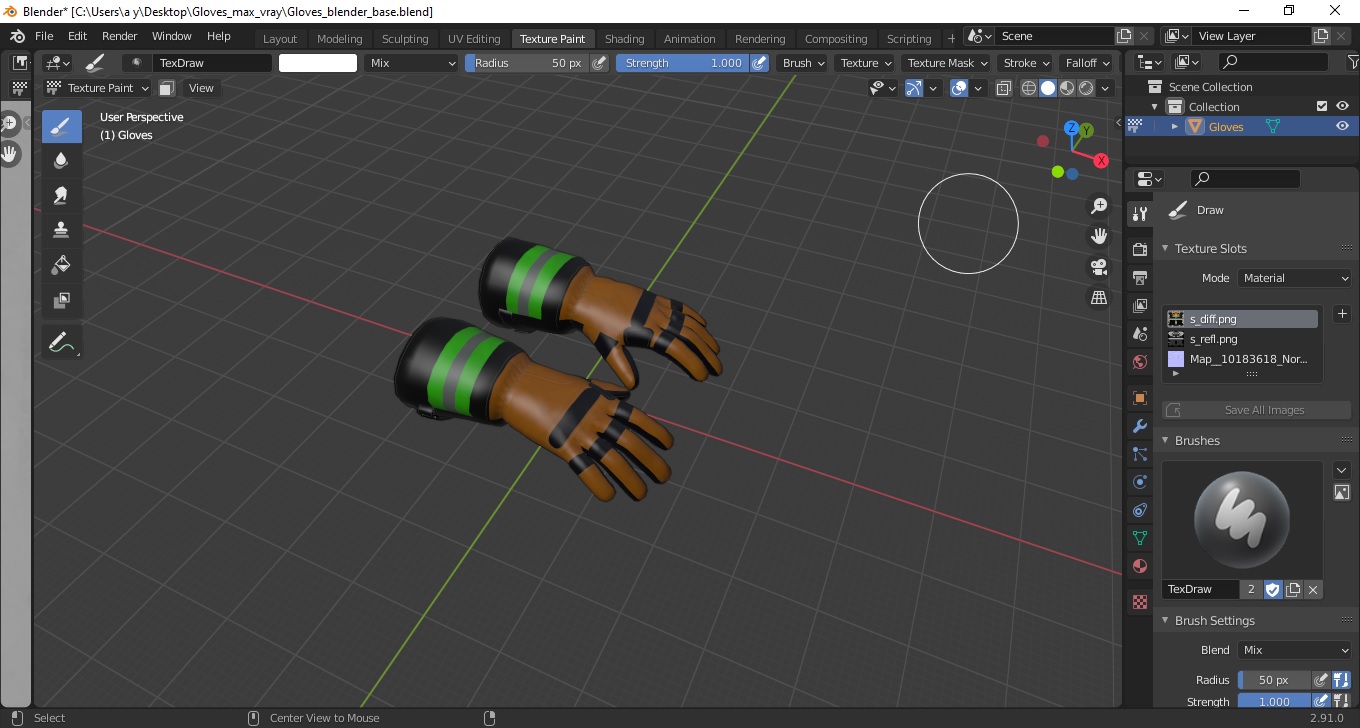Click the zoom magnifier in viewport

point(1099,205)
